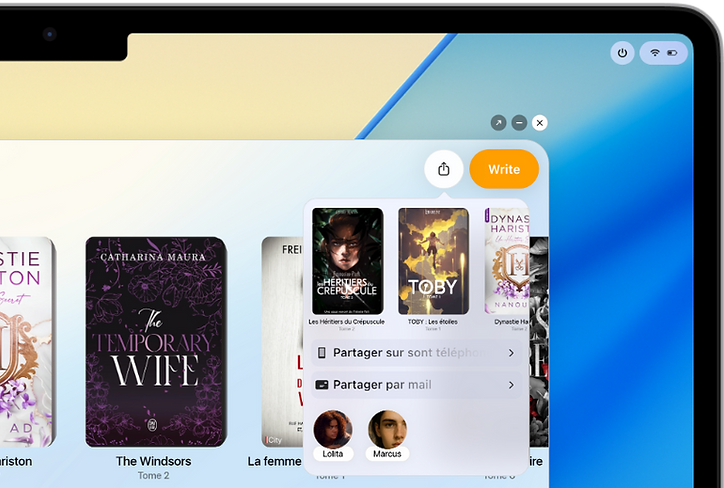Select Dynastie Hariston cover in share popup
The width and height of the screenshot is (724, 488).
pyautogui.click(x=507, y=261)
